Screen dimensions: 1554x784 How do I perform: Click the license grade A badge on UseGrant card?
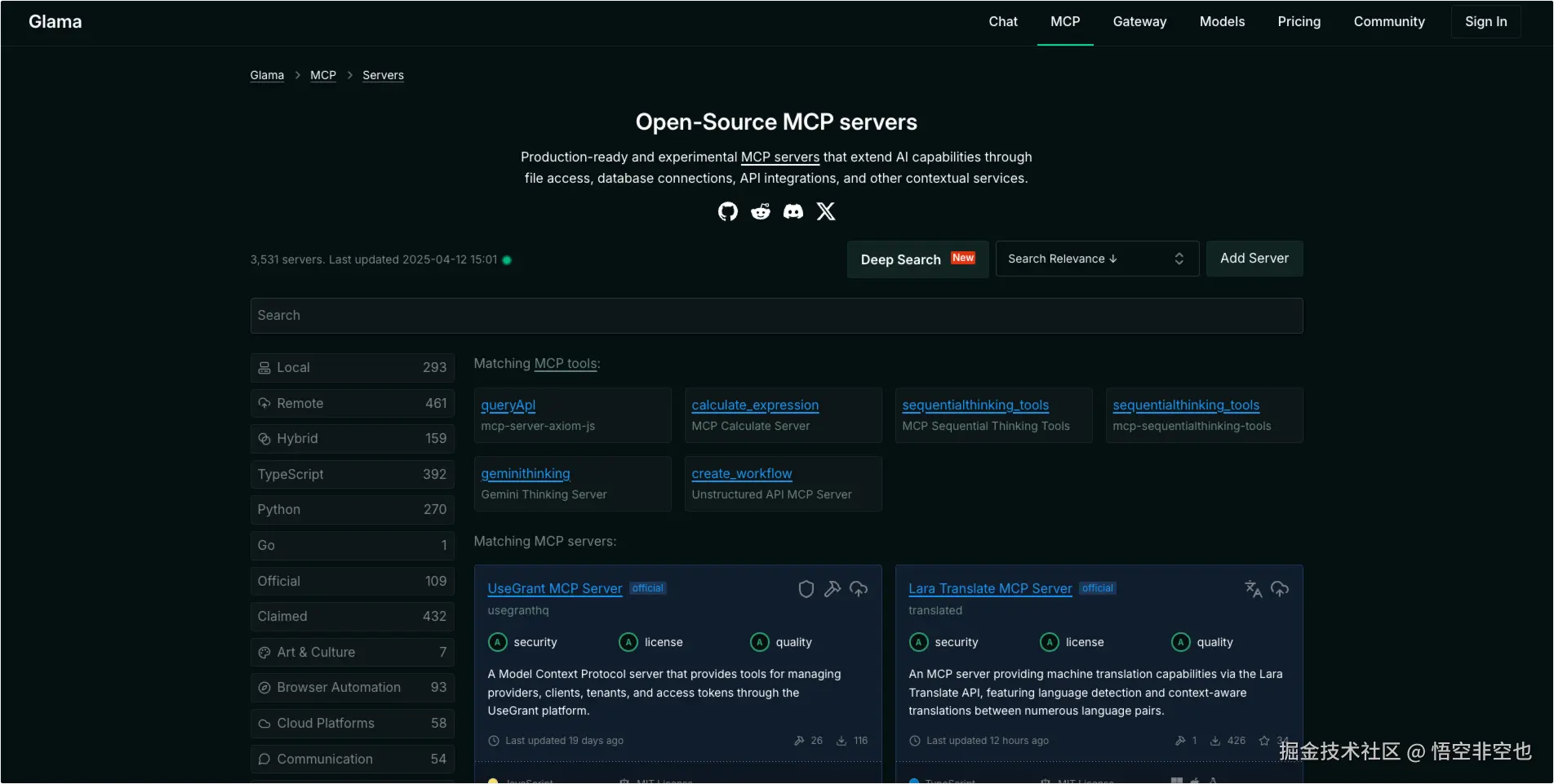pos(628,642)
